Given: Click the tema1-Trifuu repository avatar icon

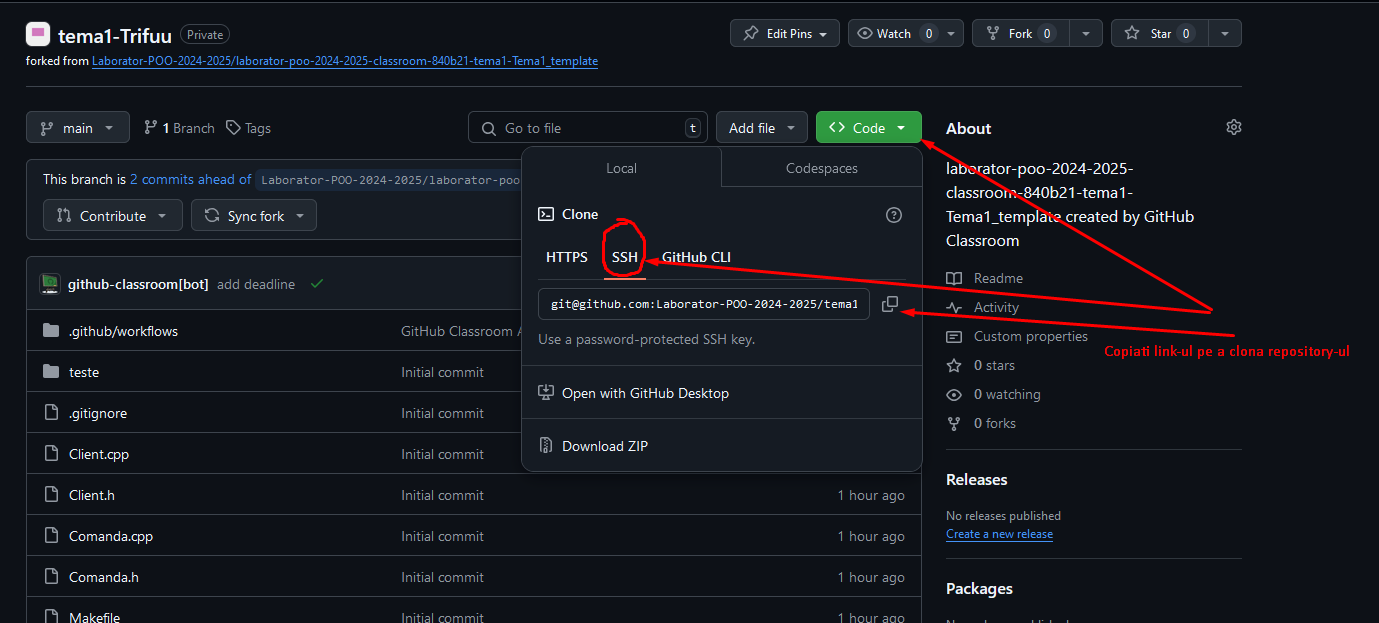Looking at the screenshot, I should coord(38,34).
